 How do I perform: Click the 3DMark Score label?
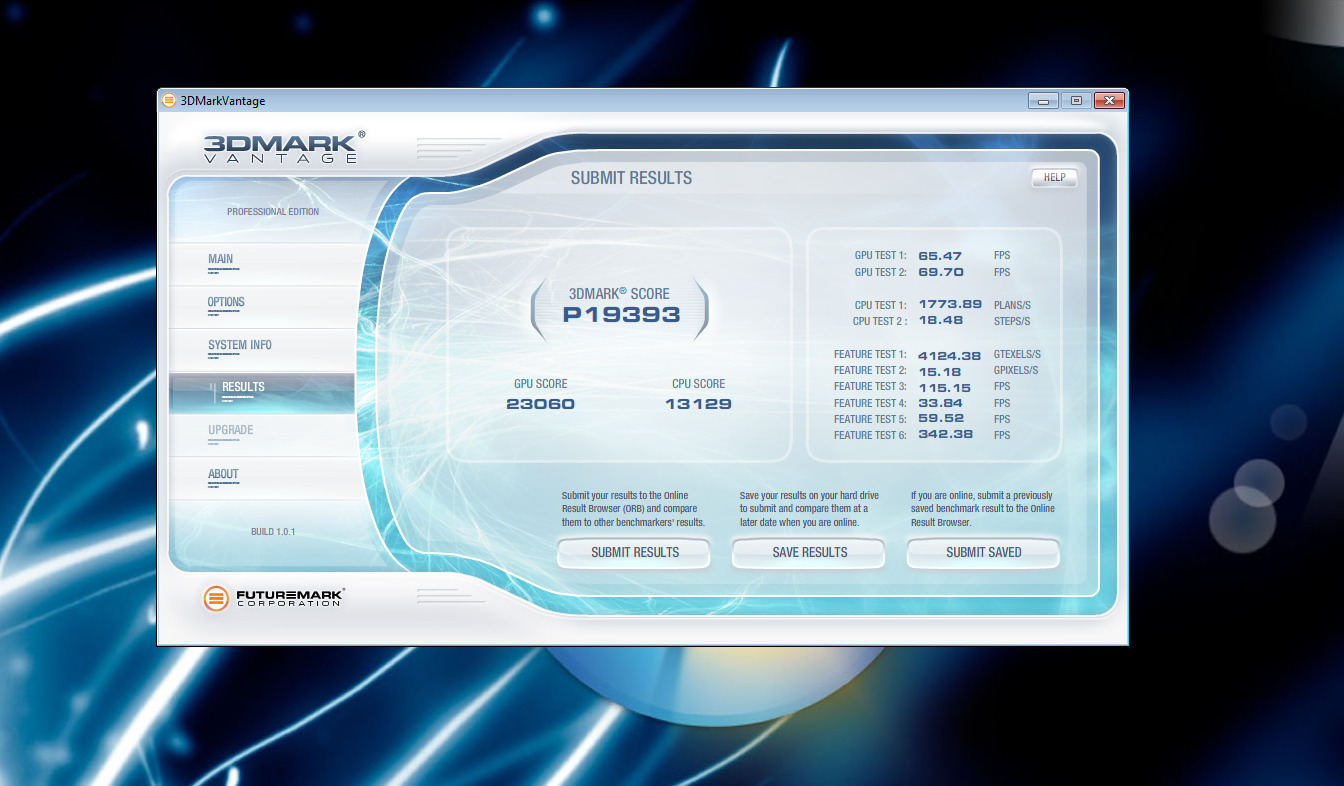(x=619, y=294)
